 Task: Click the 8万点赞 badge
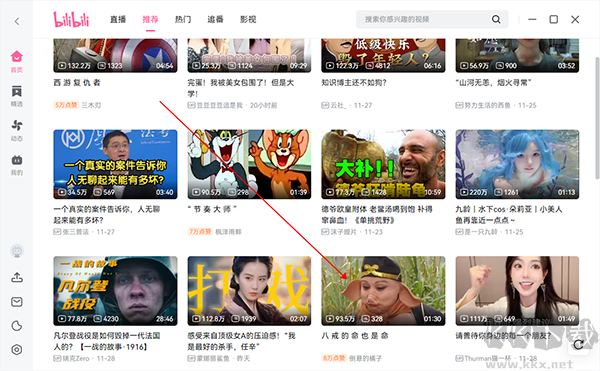click(x=334, y=358)
